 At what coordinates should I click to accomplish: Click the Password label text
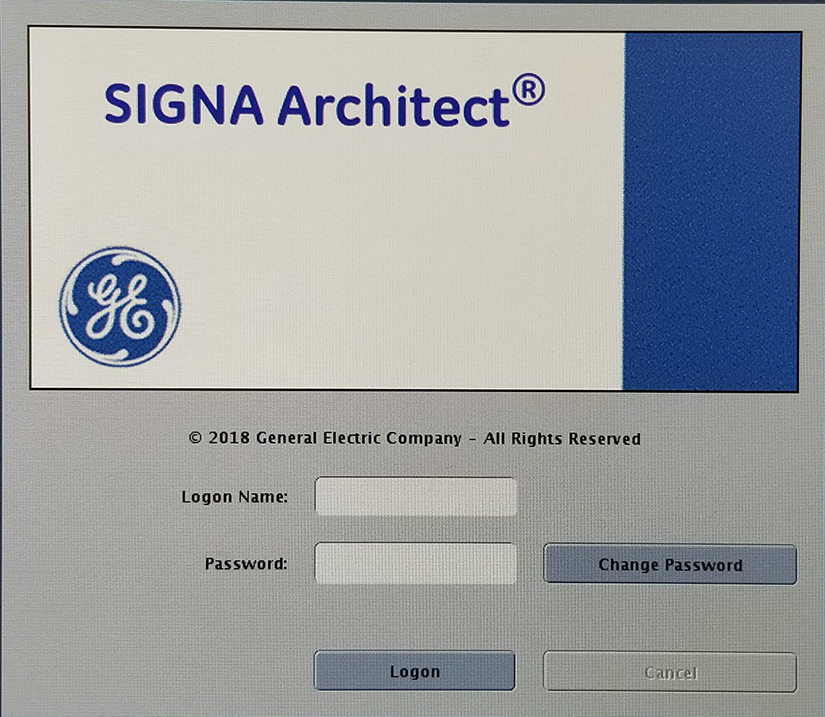pos(246,564)
